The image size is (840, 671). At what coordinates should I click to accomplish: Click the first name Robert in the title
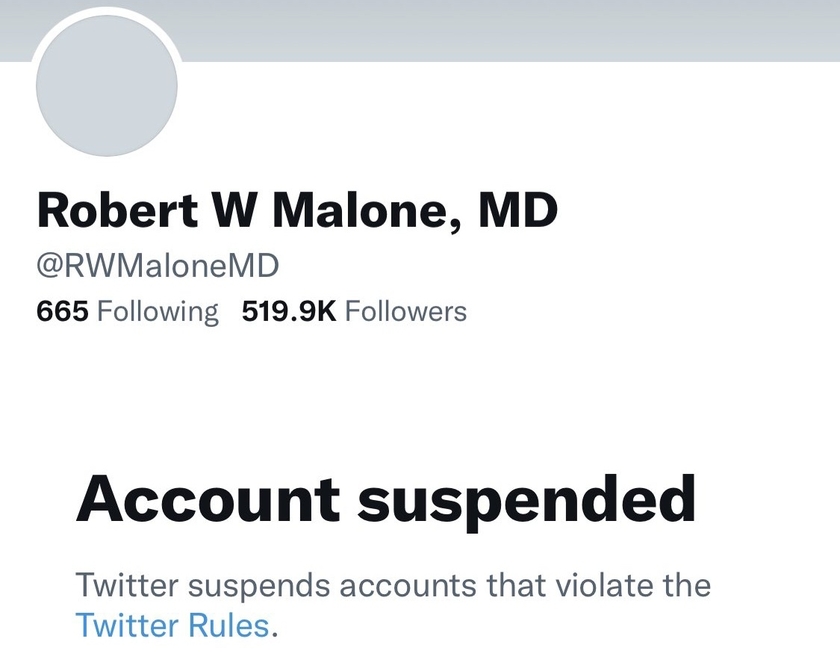[x=117, y=210]
